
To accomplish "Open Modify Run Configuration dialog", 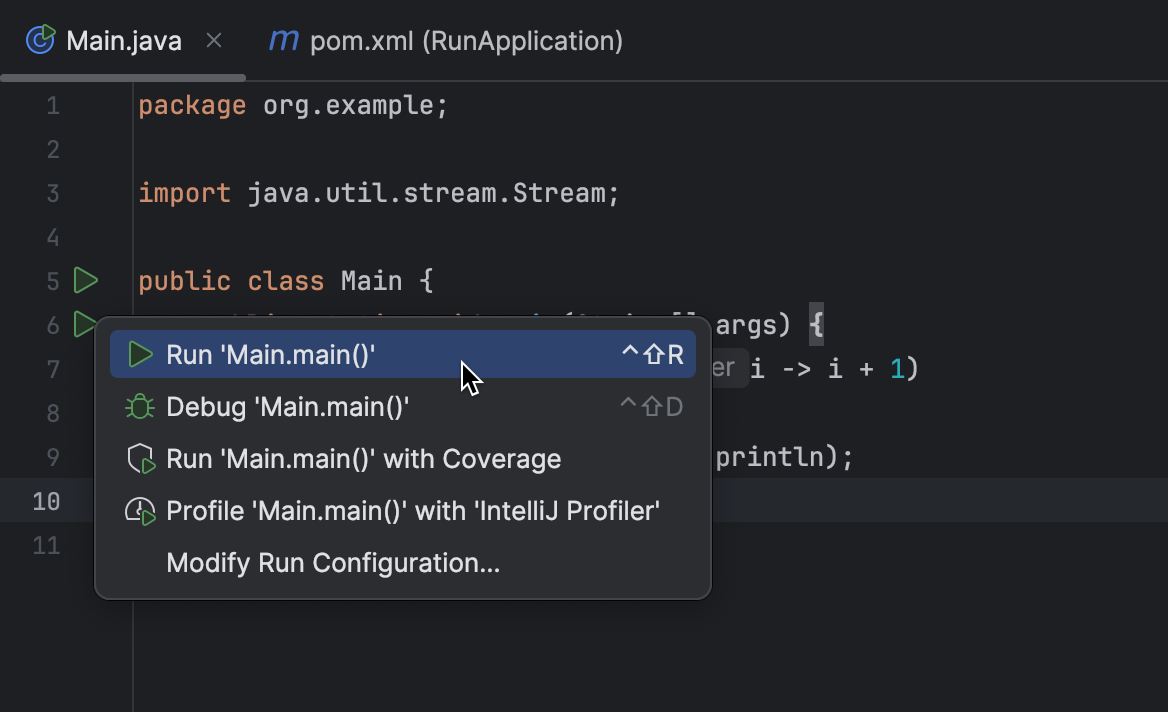I will 333,562.
